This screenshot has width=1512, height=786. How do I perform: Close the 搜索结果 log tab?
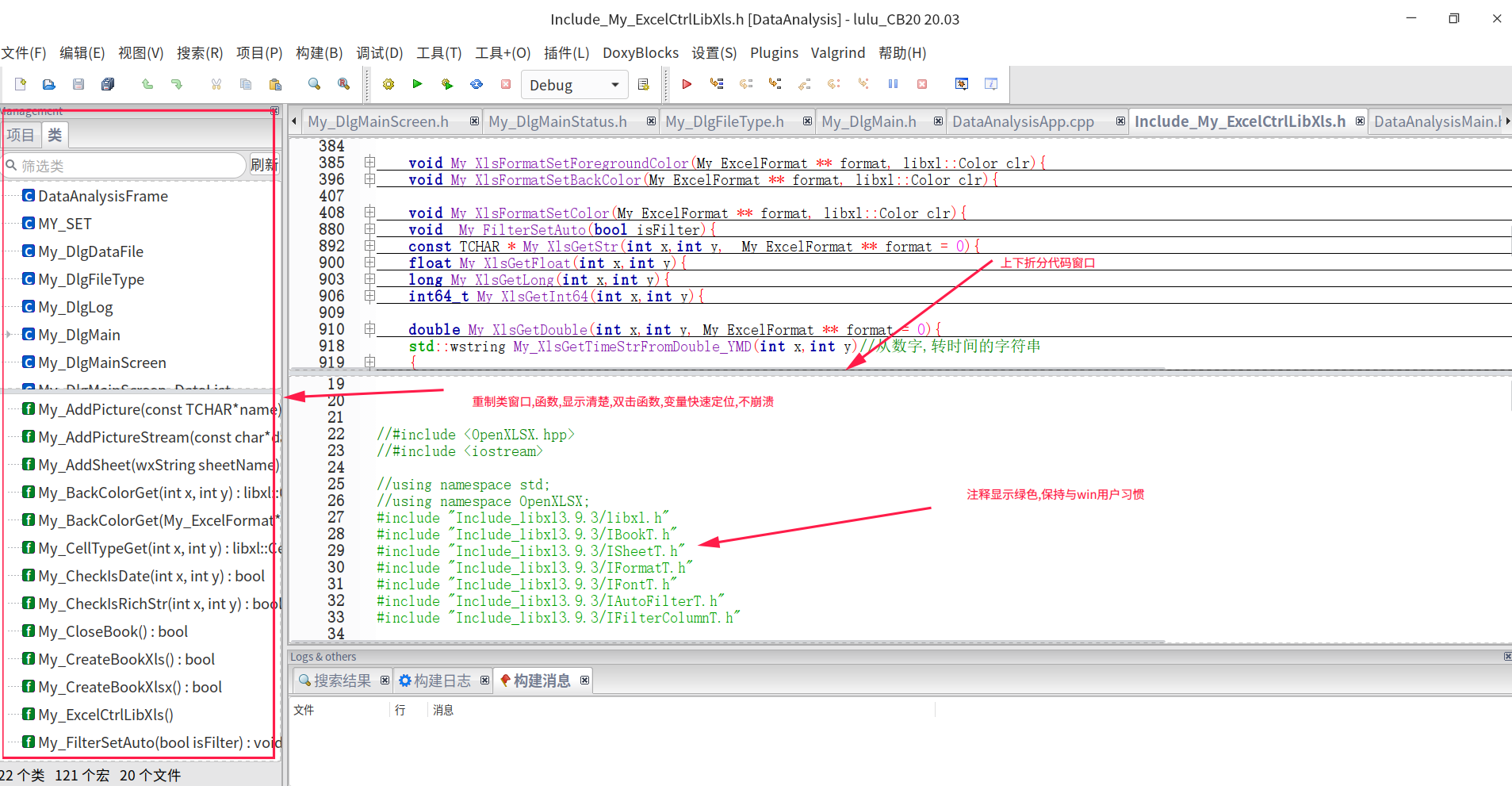(x=385, y=681)
